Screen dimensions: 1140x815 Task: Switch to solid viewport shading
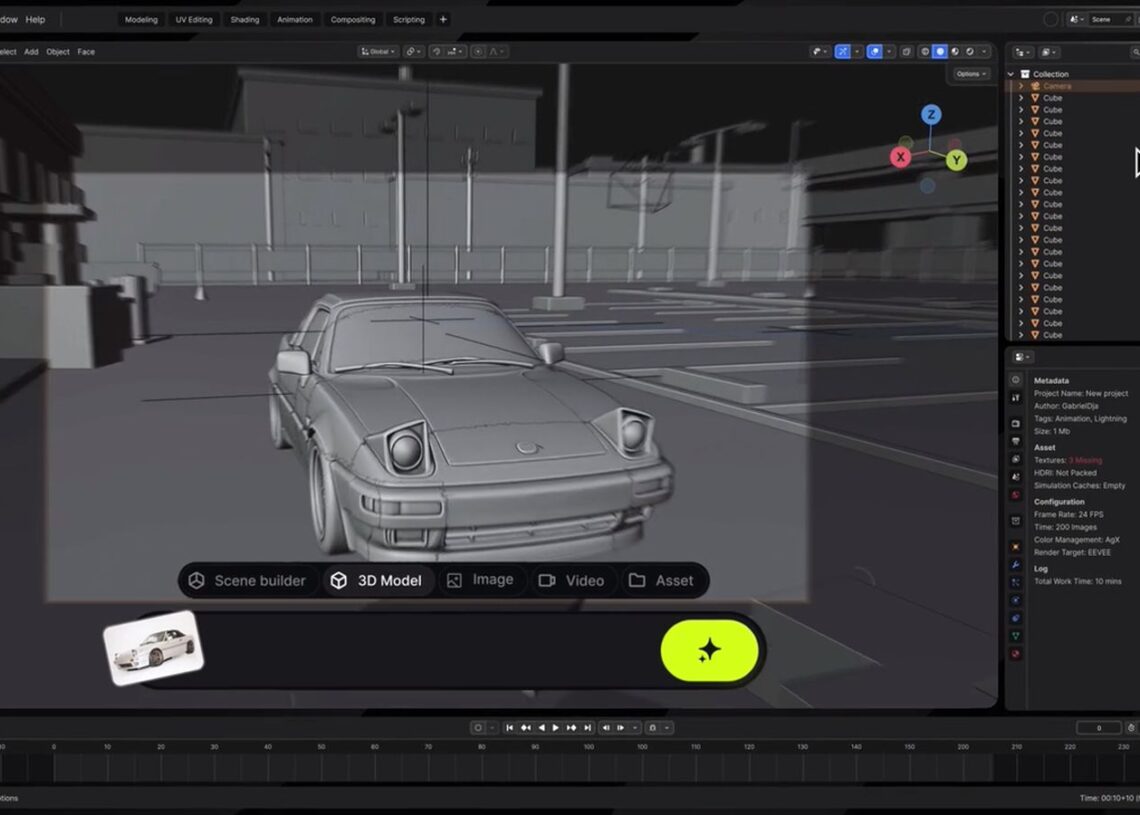coord(940,52)
